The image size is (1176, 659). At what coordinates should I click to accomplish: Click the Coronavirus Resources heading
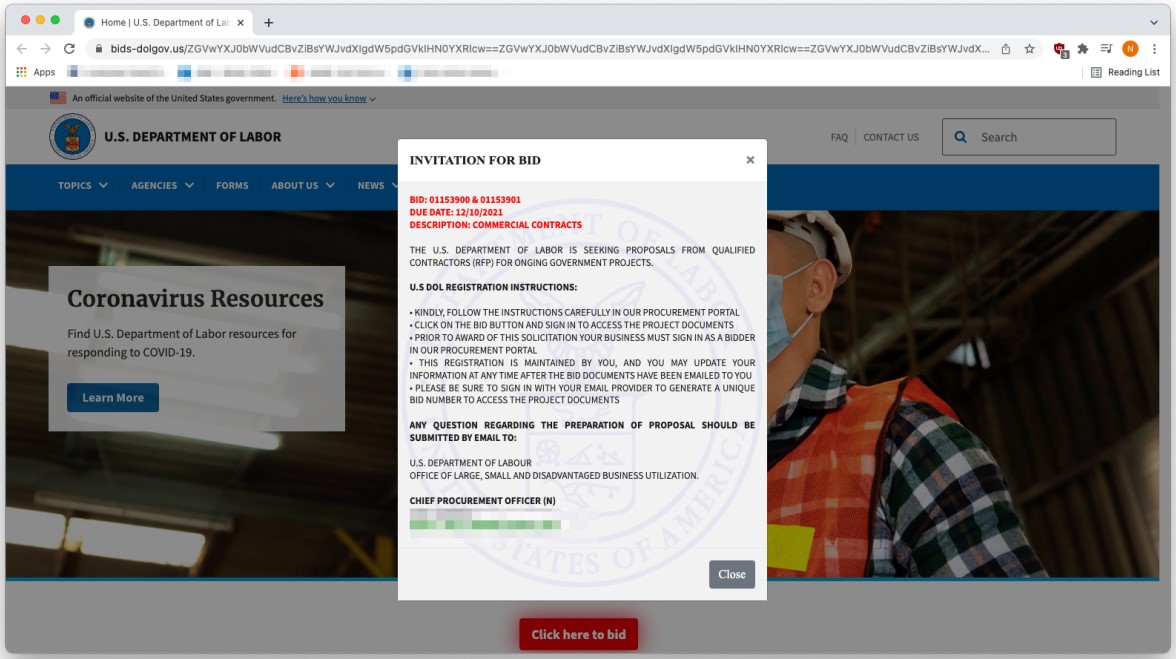pos(195,298)
